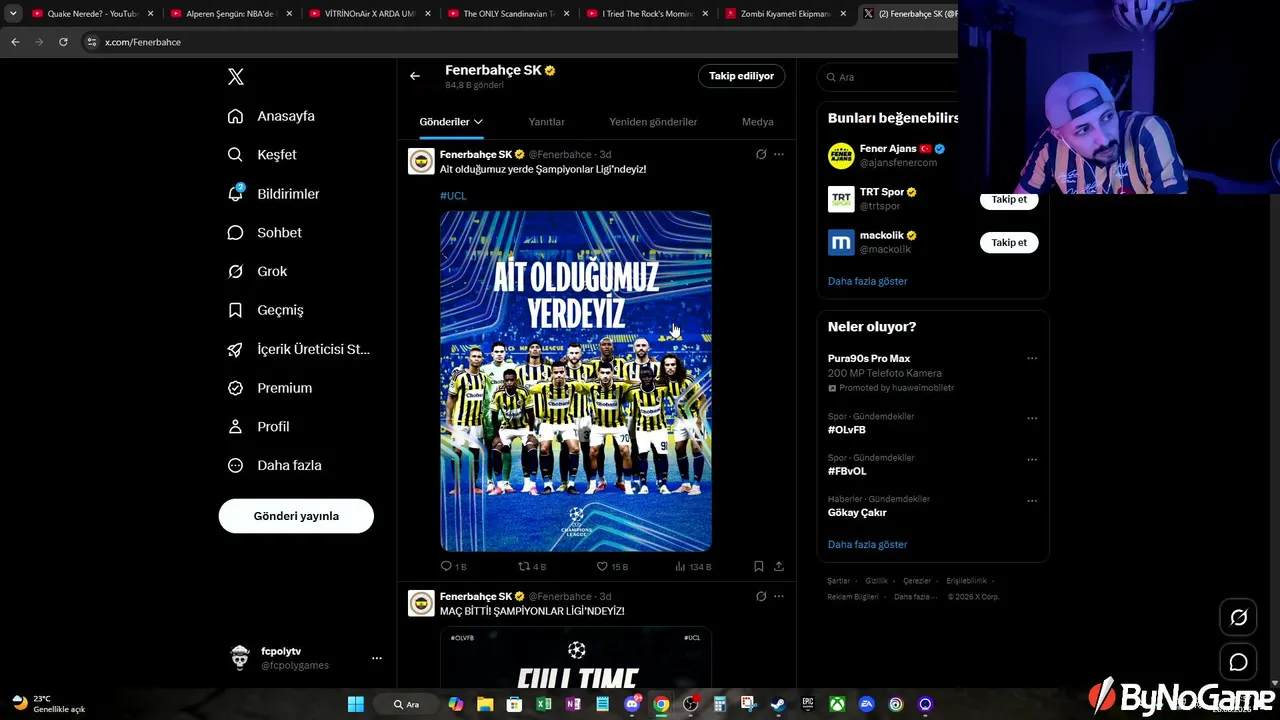Open the 'FULL TIME' post image

click(576, 658)
